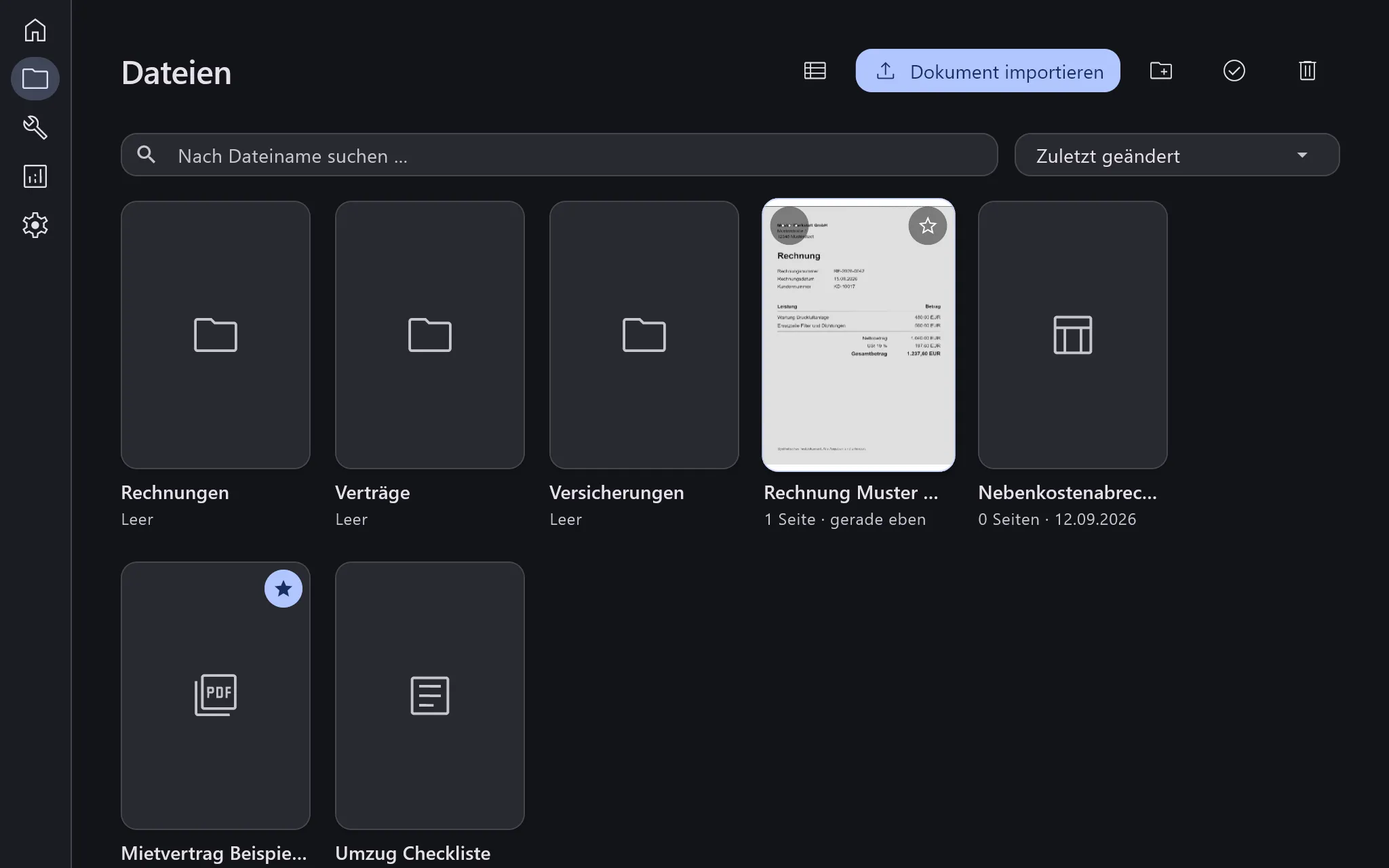Image resolution: width=1389 pixels, height=868 pixels.
Task: Open the Tools wrench sidebar icon
Action: [35, 127]
